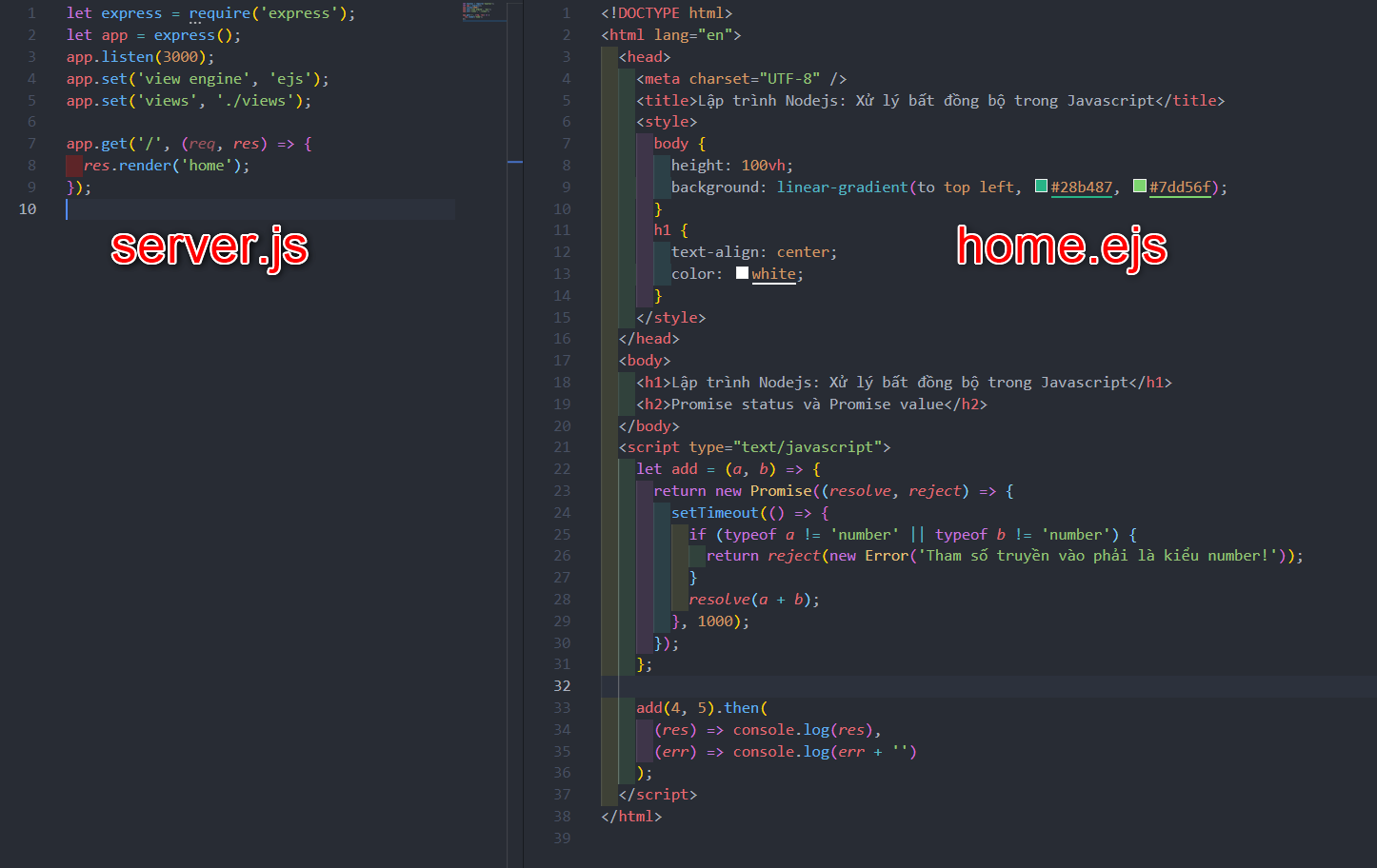Image resolution: width=1377 pixels, height=868 pixels.
Task: Click the underlined 'white' color value text
Action: (773, 274)
